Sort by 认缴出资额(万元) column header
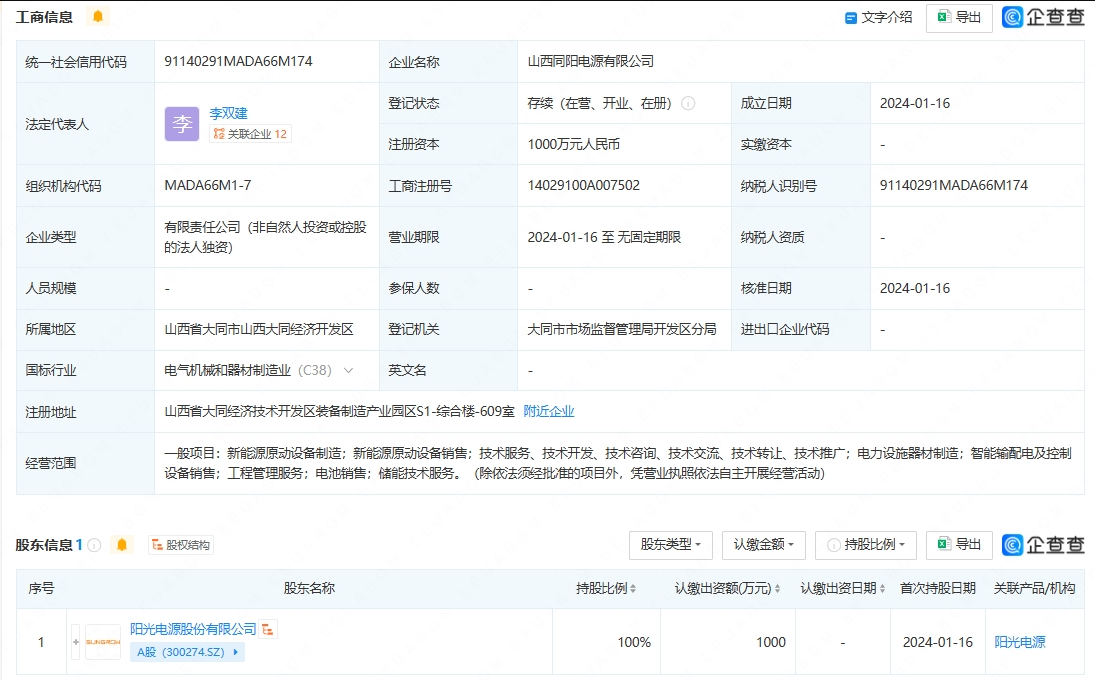The height and width of the screenshot is (680, 1095). (727, 589)
